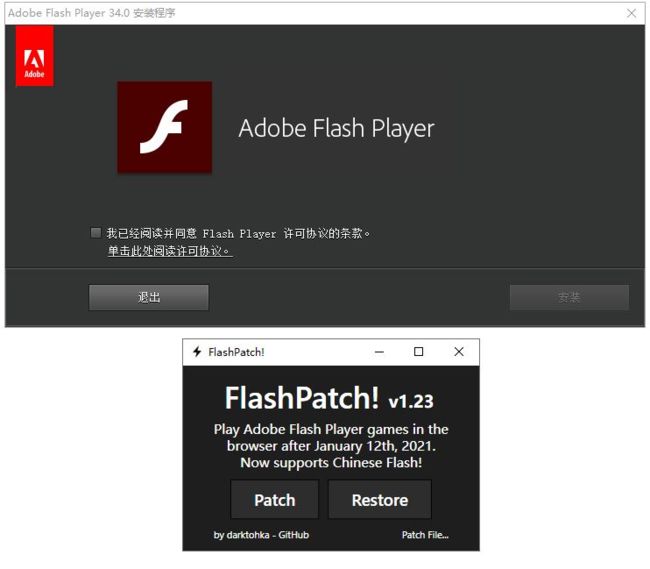Open the Patch File... link
The width and height of the screenshot is (650, 569).
point(425,535)
